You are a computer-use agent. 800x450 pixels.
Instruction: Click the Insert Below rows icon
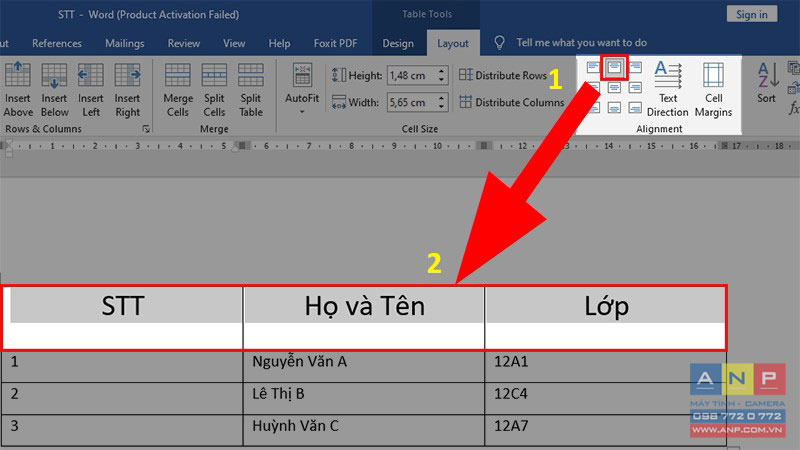pos(54,74)
